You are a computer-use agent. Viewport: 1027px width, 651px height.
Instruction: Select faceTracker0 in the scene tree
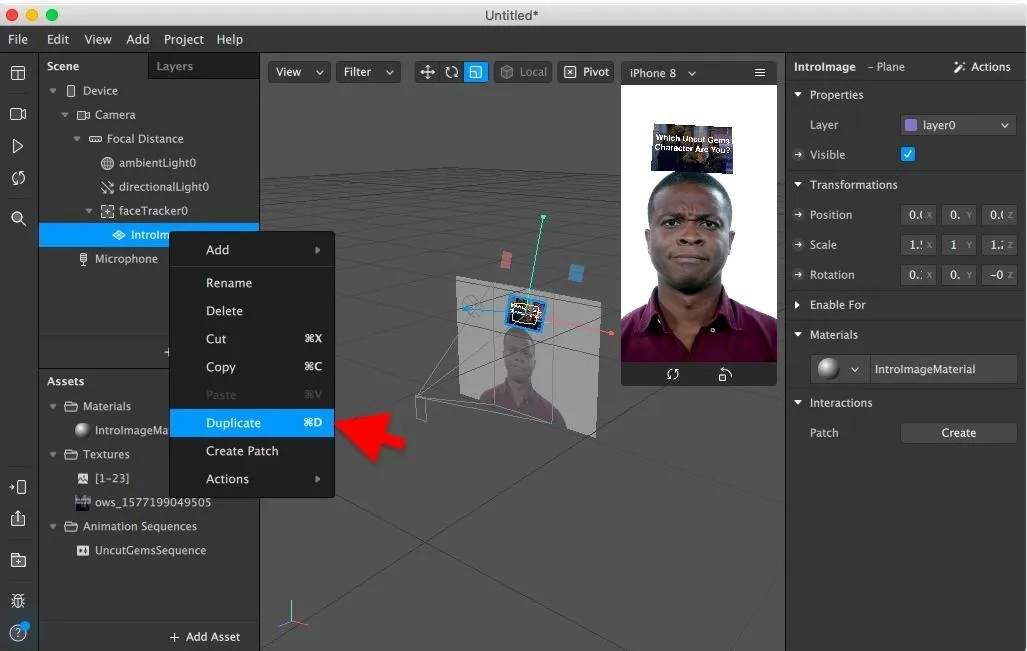153,211
